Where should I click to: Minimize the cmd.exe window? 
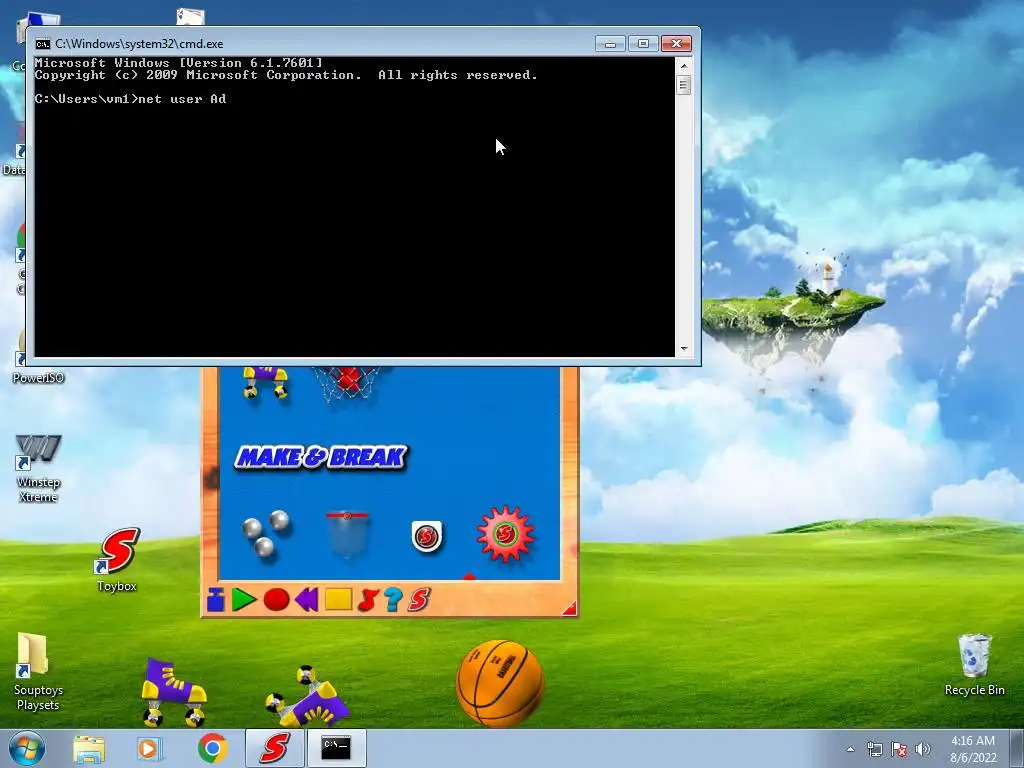tap(611, 44)
